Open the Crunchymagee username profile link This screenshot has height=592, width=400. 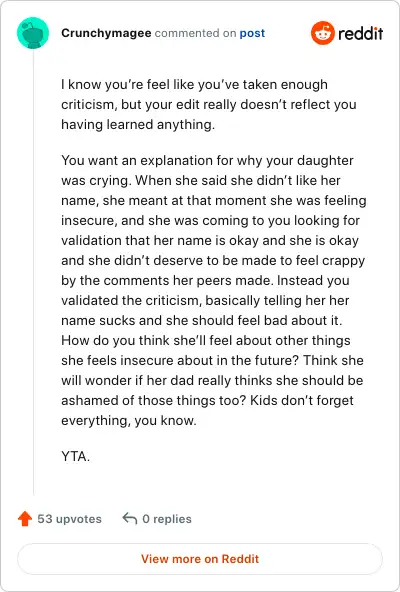(106, 33)
